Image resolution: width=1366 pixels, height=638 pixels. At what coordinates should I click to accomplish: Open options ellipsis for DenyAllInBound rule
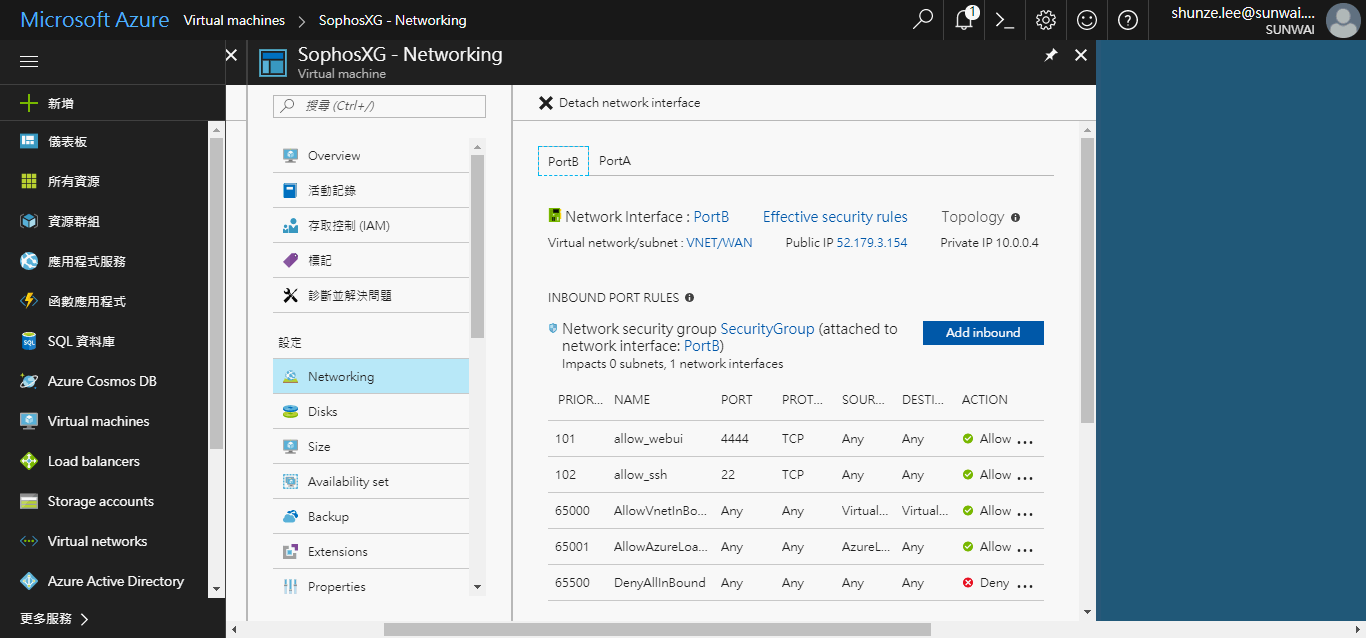1025,584
